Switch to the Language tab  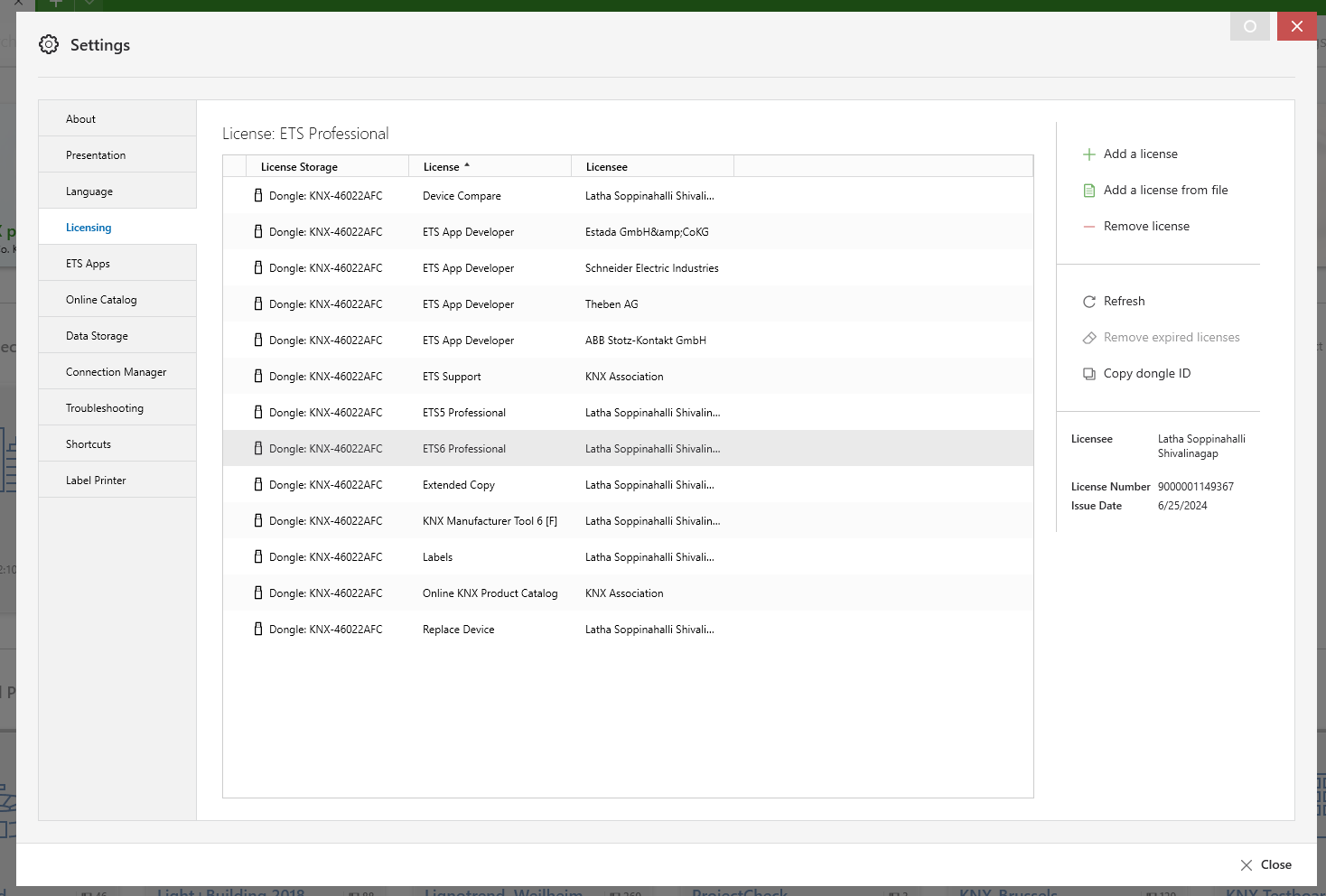(x=117, y=191)
